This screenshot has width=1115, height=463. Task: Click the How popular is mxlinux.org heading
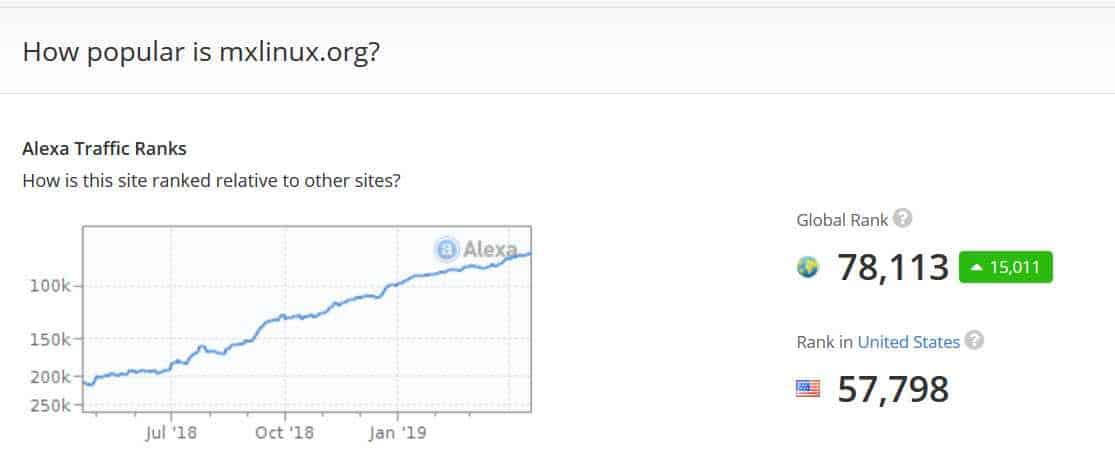(x=201, y=53)
